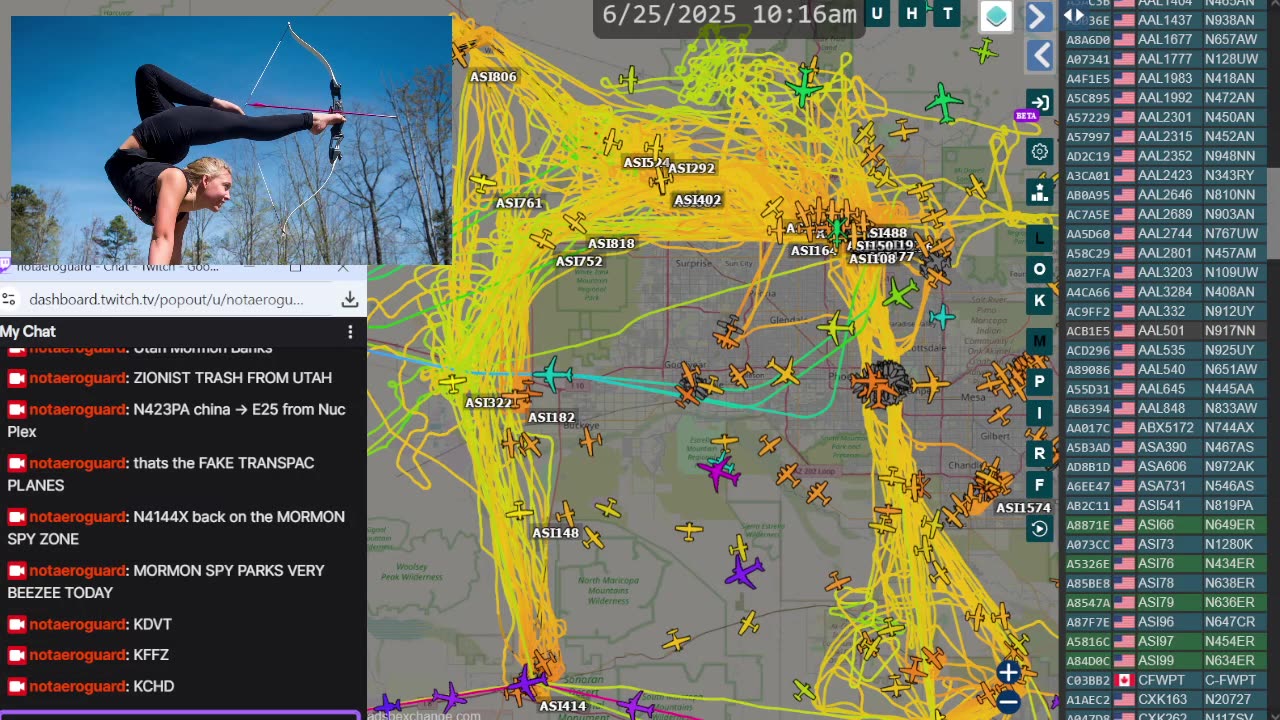Toggle the R map button

pyautogui.click(x=1040, y=454)
